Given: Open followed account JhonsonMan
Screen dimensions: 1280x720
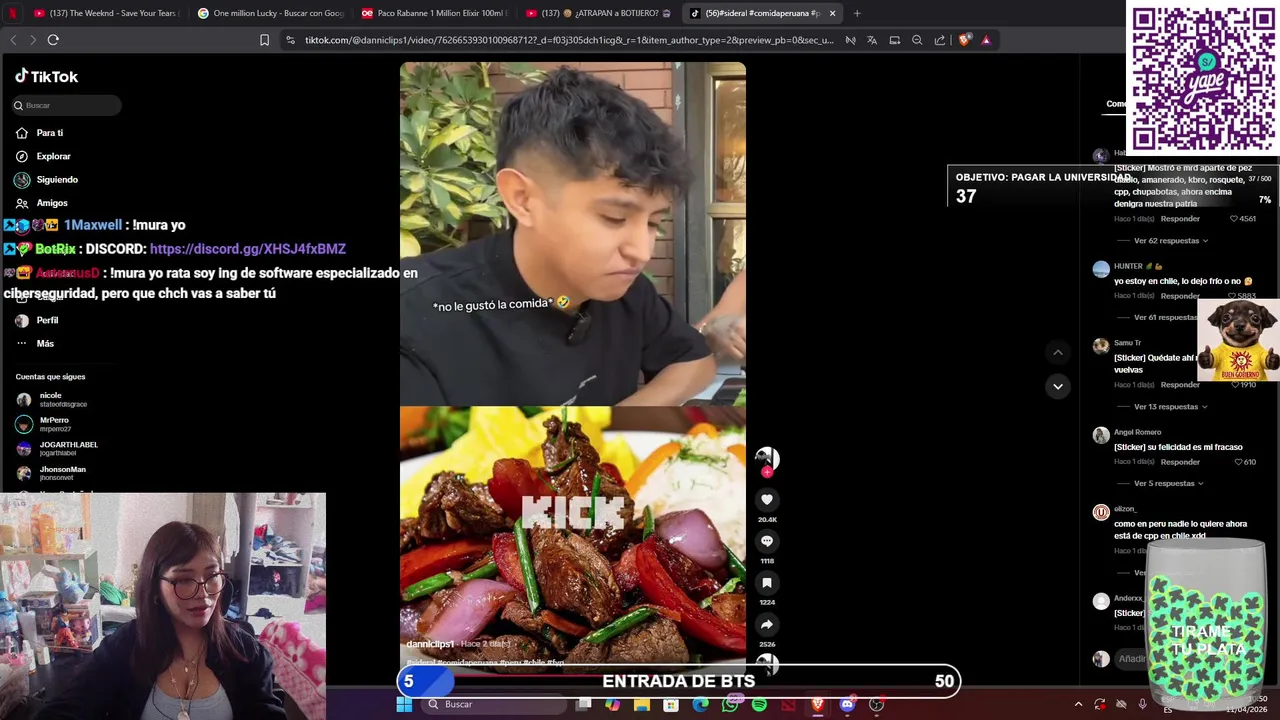Looking at the screenshot, I should click(x=51, y=473).
